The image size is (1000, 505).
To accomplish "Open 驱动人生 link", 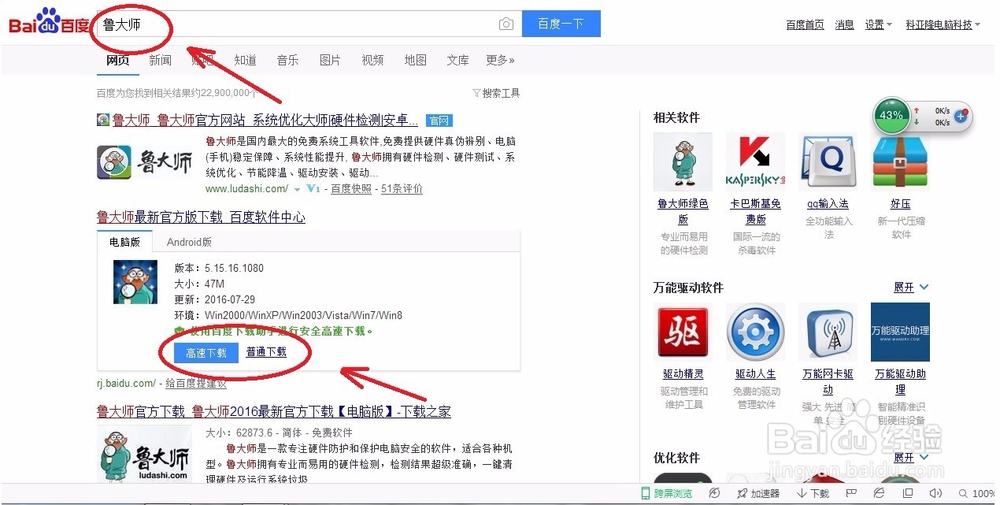I will point(755,374).
